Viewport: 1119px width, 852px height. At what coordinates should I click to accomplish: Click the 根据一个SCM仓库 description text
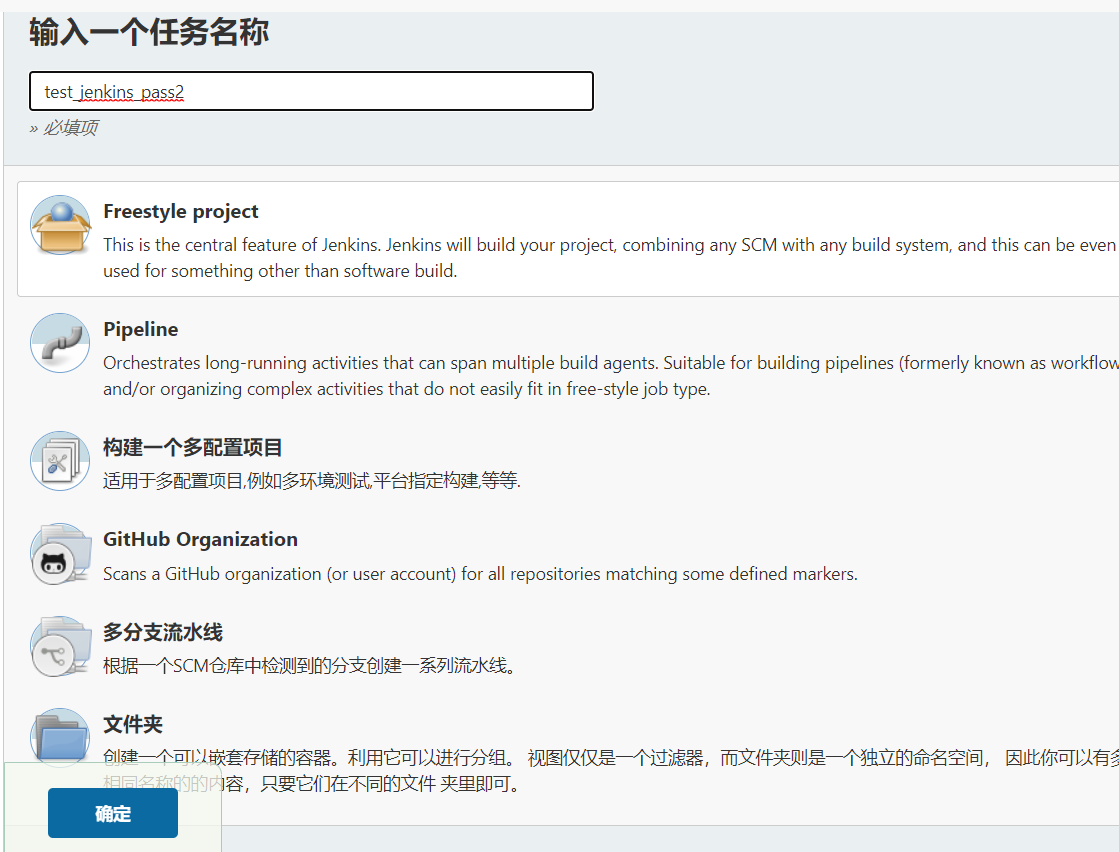coord(310,666)
